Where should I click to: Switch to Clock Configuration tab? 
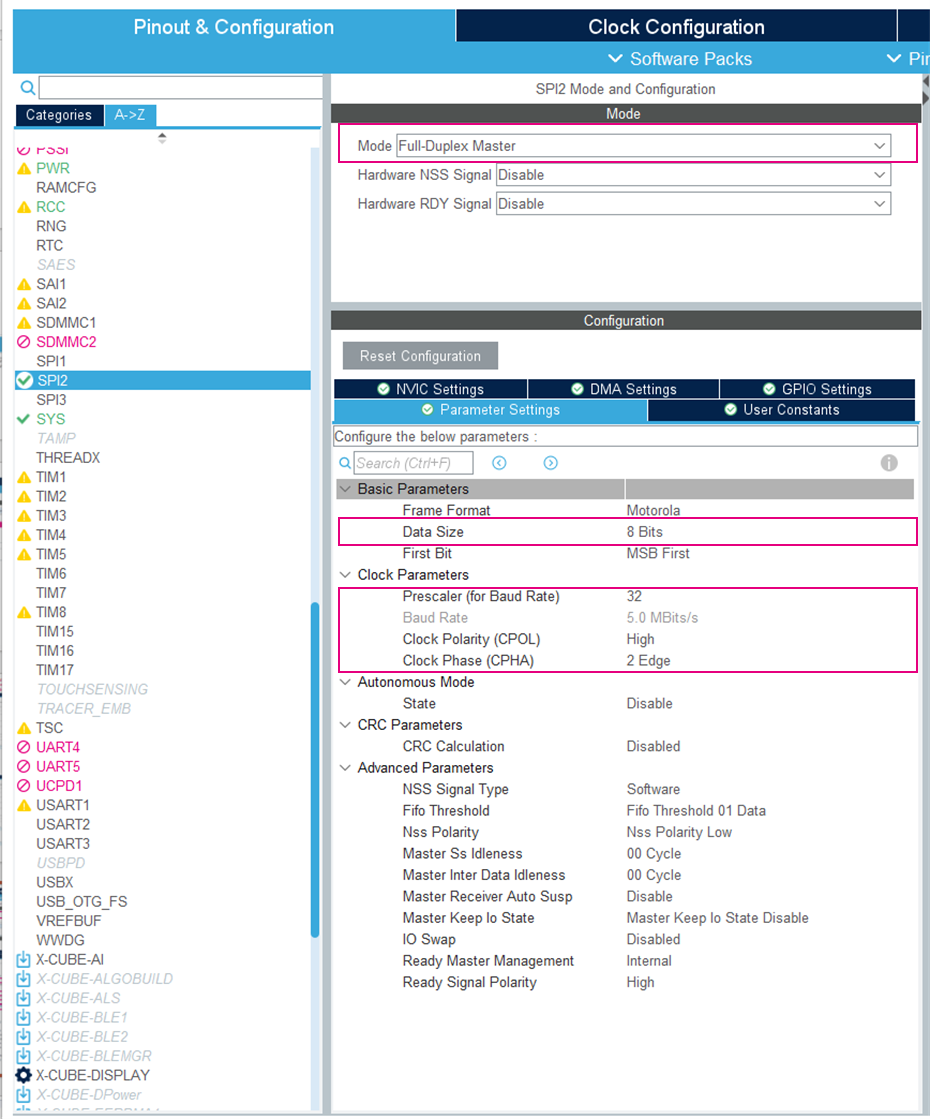(676, 26)
